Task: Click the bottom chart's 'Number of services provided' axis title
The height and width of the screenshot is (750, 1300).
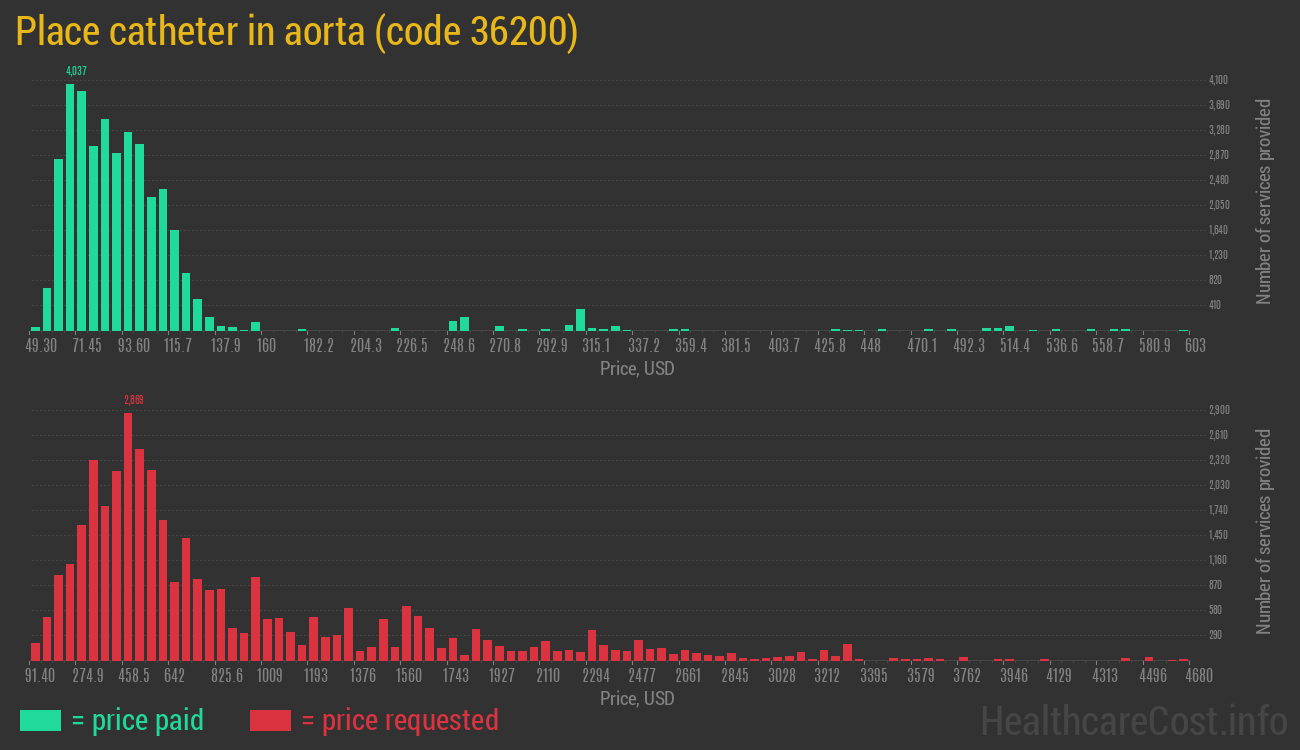Action: coord(1264,531)
